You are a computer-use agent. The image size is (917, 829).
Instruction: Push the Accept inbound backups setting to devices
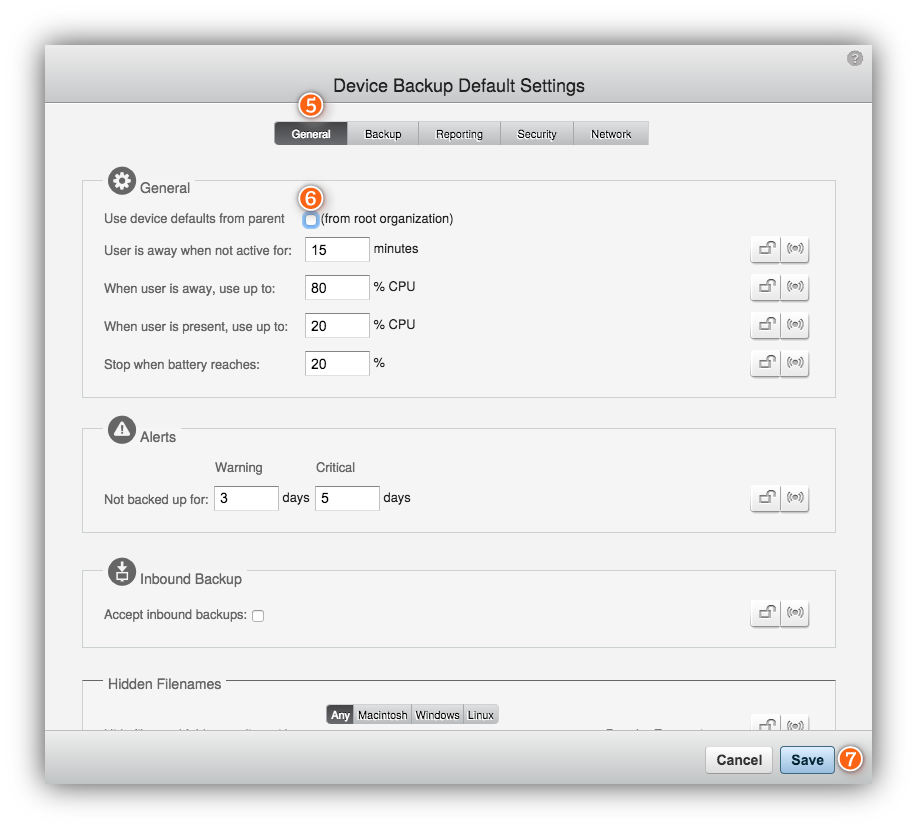click(x=794, y=613)
